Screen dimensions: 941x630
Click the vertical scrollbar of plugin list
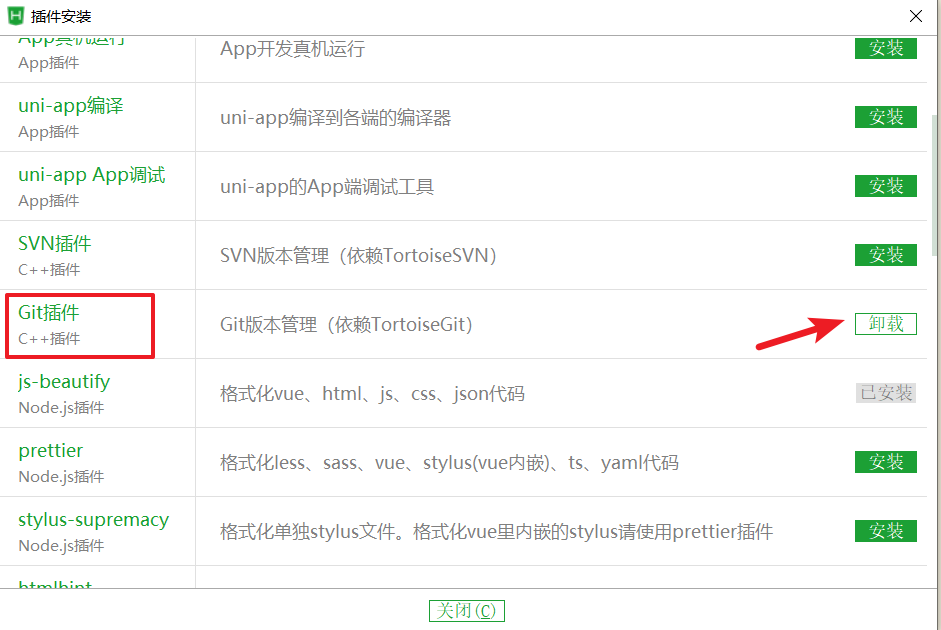(x=934, y=186)
